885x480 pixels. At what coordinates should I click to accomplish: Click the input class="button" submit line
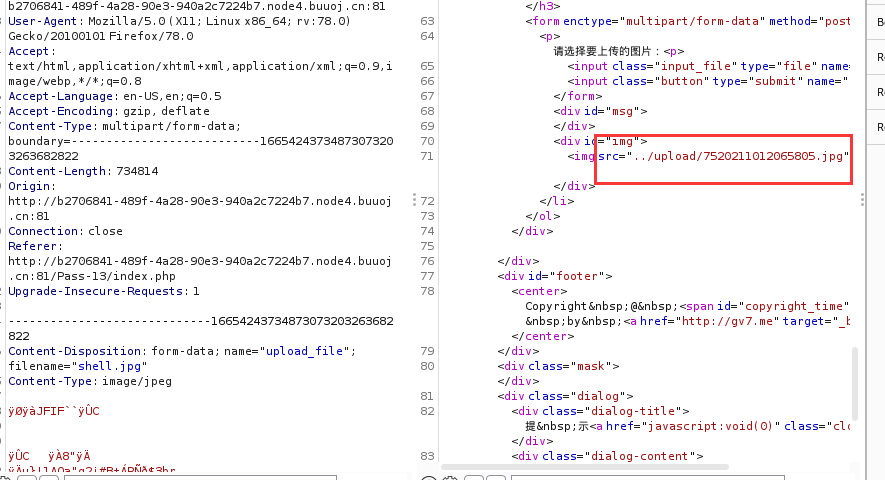point(708,81)
